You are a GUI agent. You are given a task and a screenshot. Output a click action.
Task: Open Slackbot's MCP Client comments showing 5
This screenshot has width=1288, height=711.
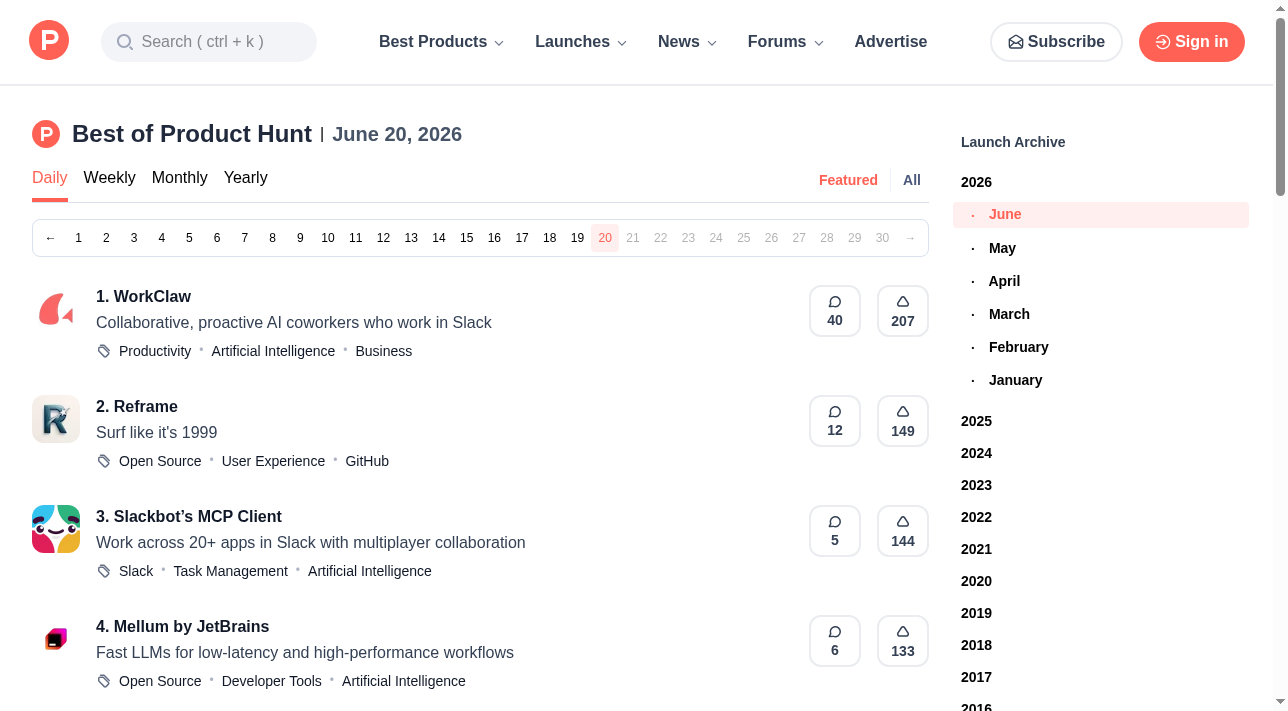835,531
